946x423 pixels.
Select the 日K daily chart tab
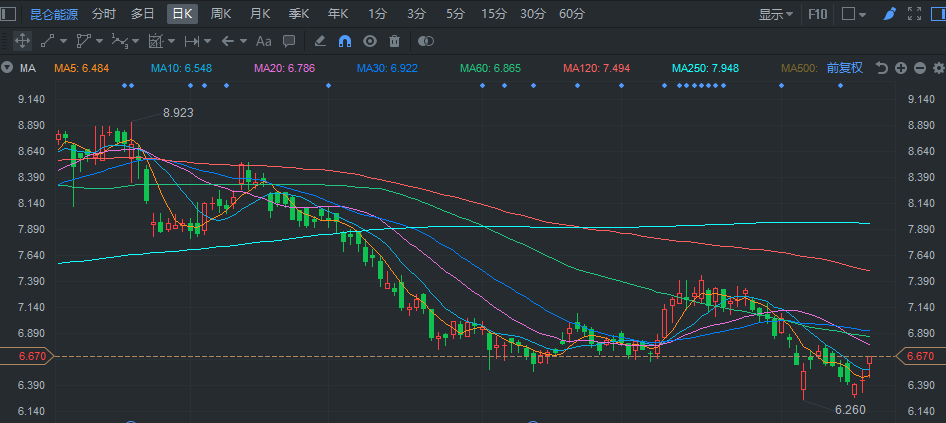pyautogui.click(x=182, y=14)
